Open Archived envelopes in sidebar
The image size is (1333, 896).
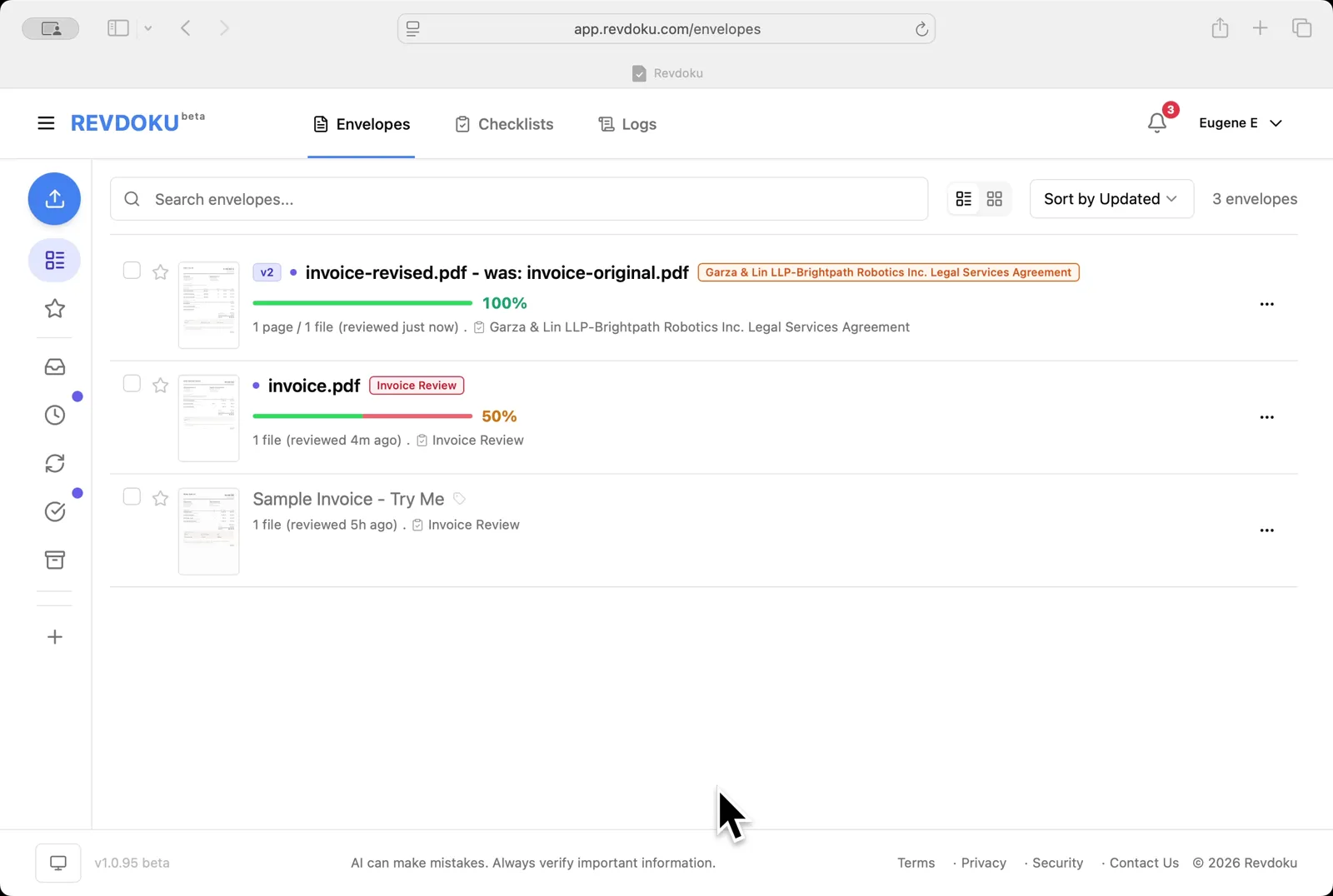click(x=54, y=560)
